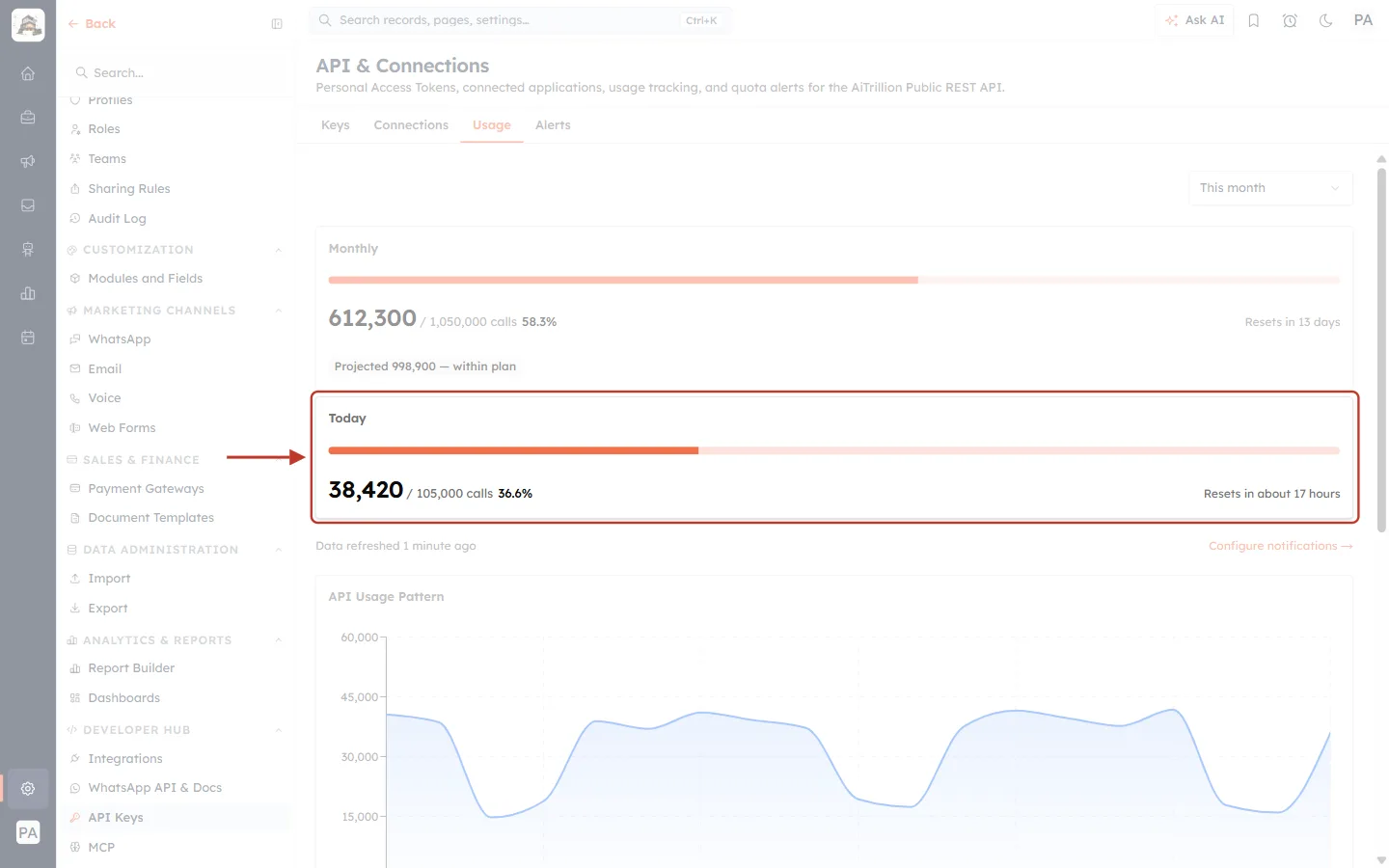
Task: Open Modules and Fields settings
Action: 145,279
